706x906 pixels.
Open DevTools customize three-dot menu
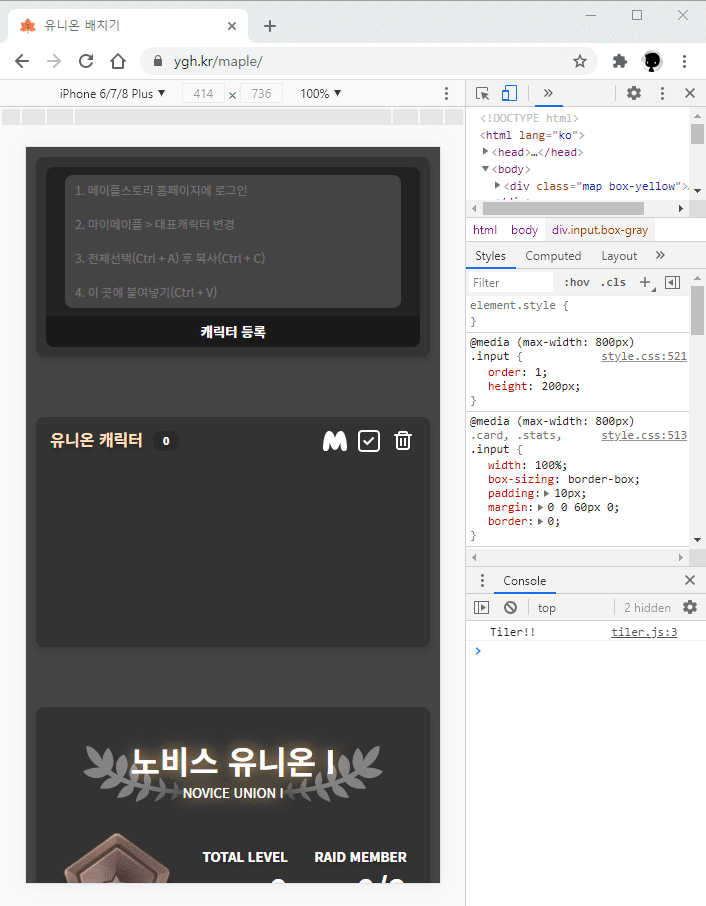[662, 93]
